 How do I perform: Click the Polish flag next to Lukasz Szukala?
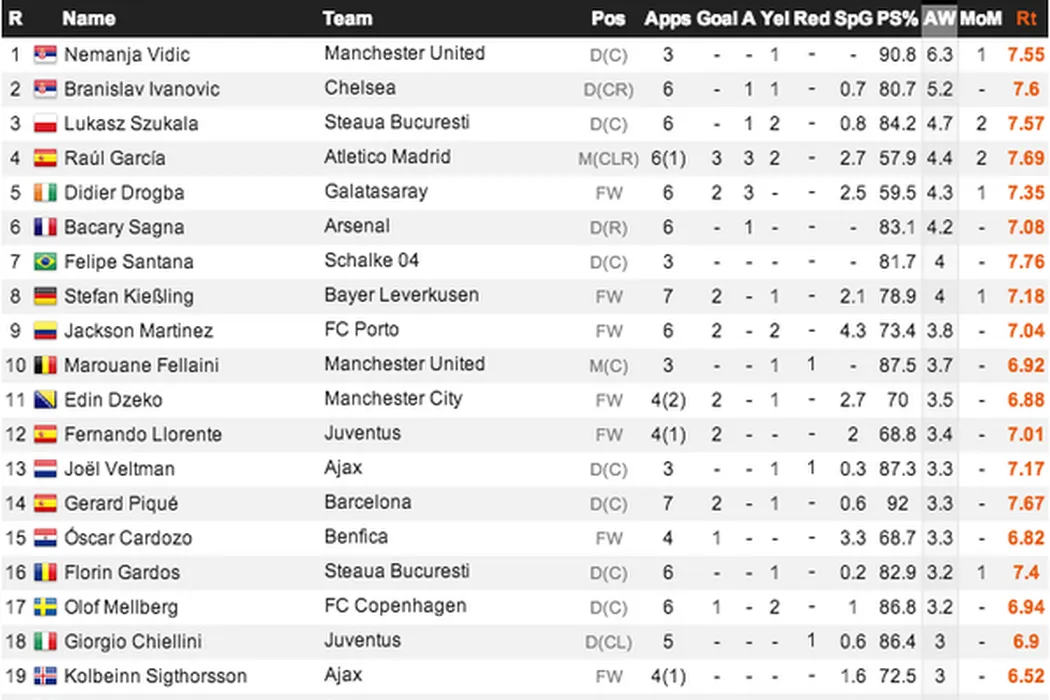45,124
